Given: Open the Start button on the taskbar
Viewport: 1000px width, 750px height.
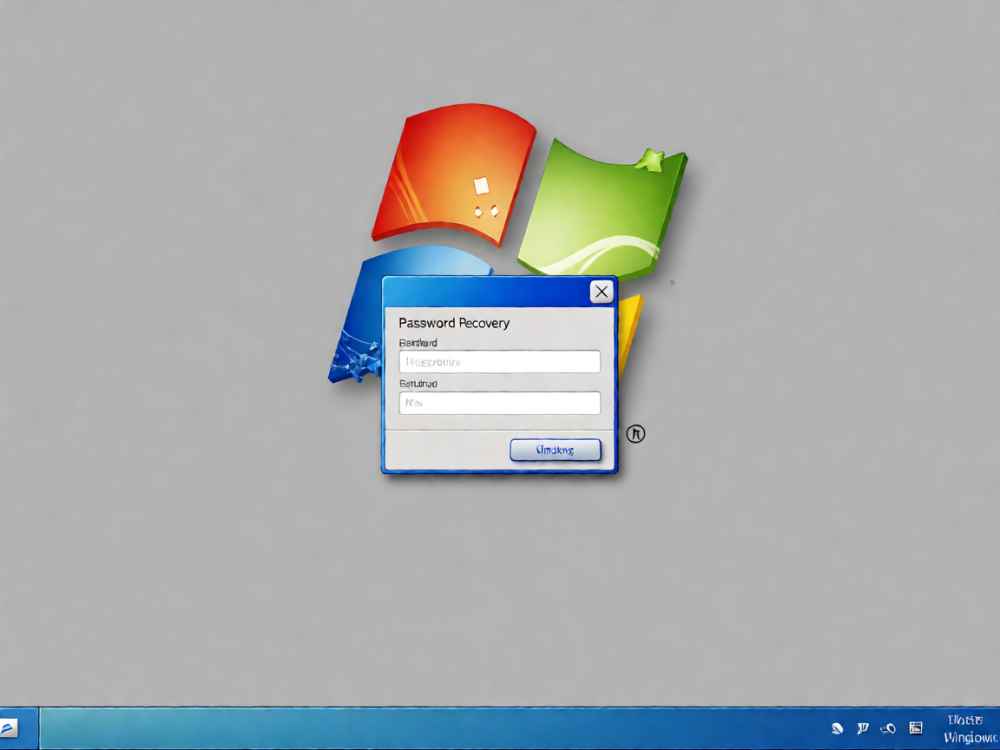Looking at the screenshot, I should [9, 728].
